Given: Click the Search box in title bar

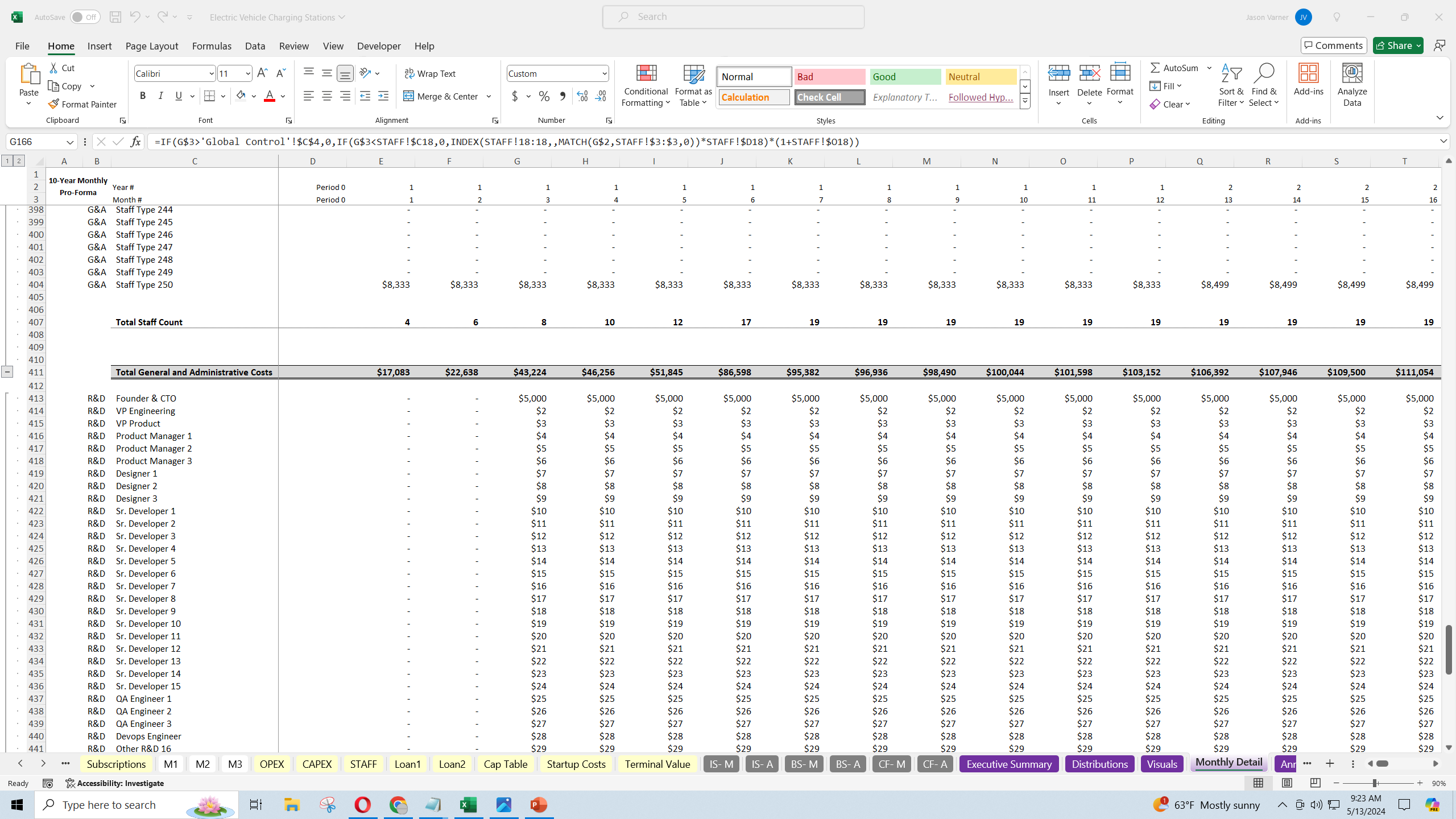Looking at the screenshot, I should 733,17.
